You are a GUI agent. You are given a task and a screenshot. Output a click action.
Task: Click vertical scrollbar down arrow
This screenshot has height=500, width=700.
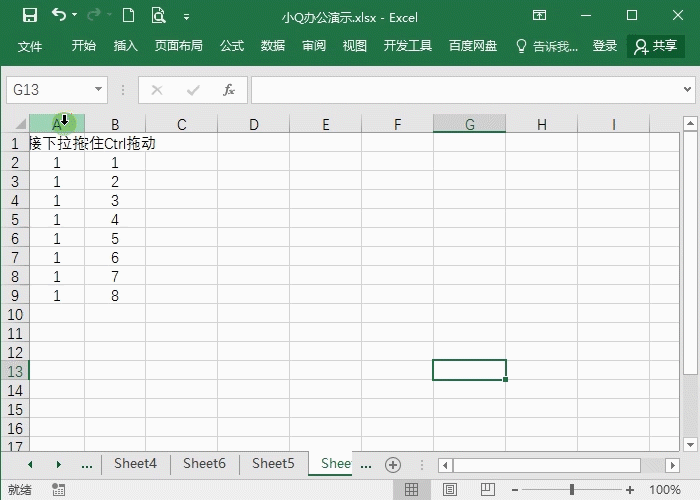click(x=690, y=445)
